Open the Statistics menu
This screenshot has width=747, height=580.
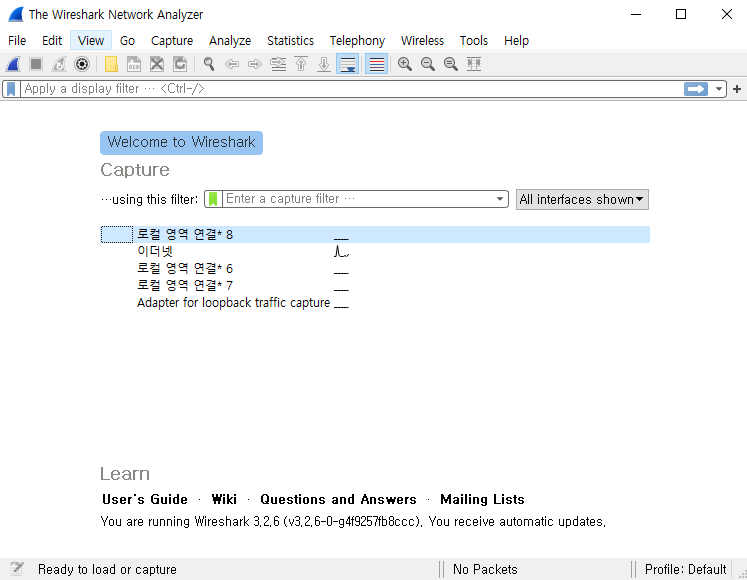[x=291, y=41]
